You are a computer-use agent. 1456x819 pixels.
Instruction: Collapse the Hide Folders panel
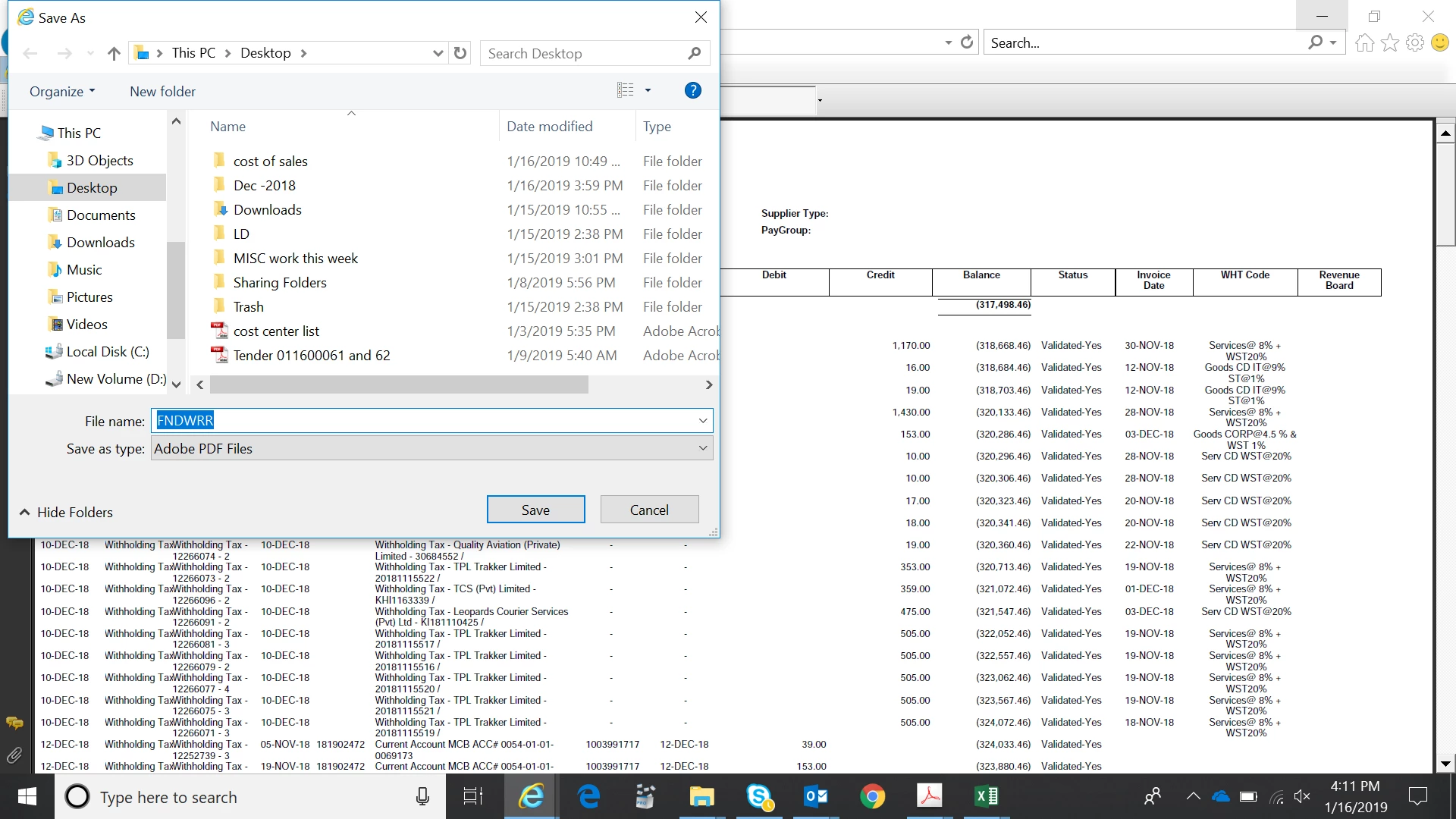(x=66, y=513)
